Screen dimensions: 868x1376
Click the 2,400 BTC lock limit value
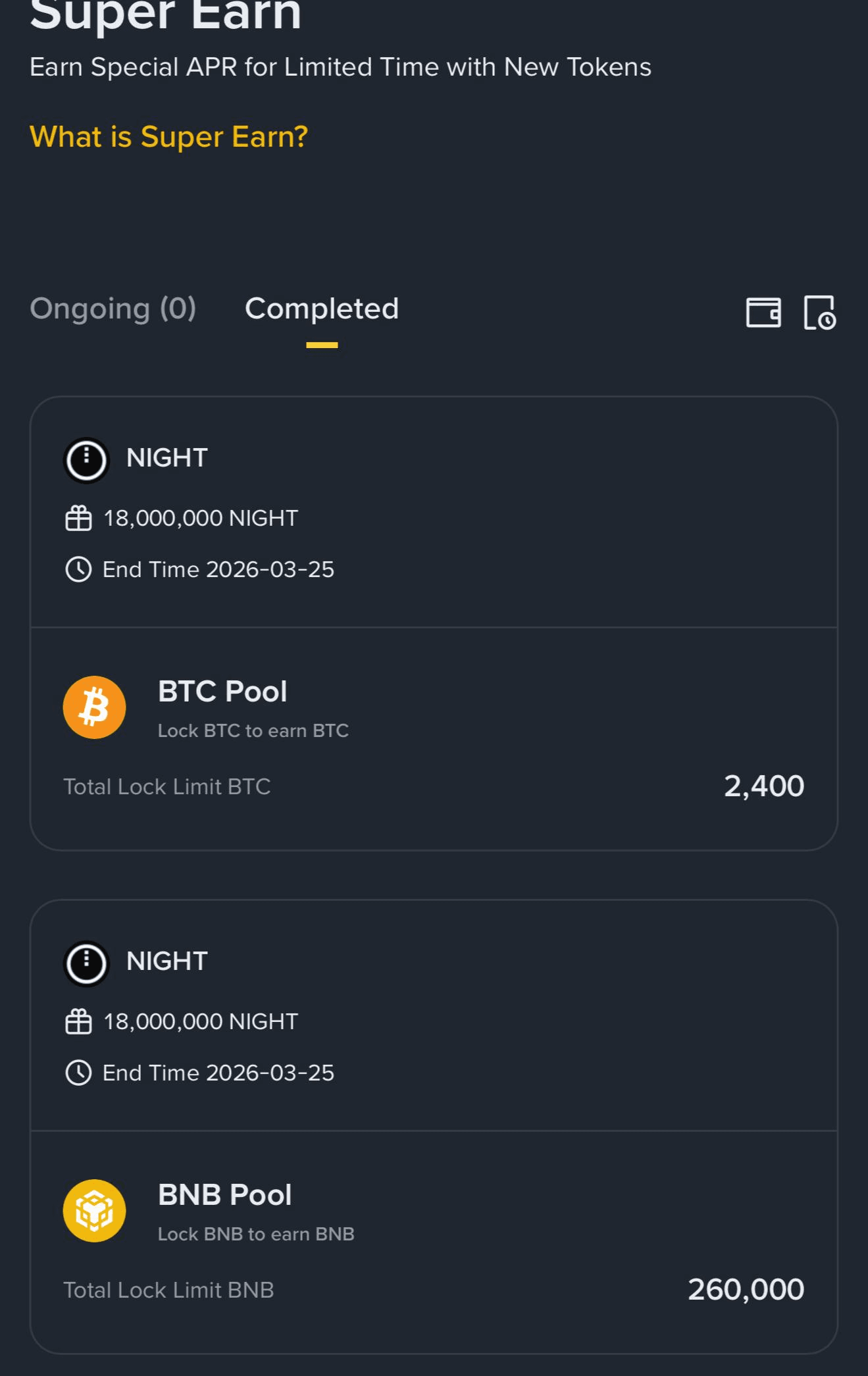pos(763,786)
